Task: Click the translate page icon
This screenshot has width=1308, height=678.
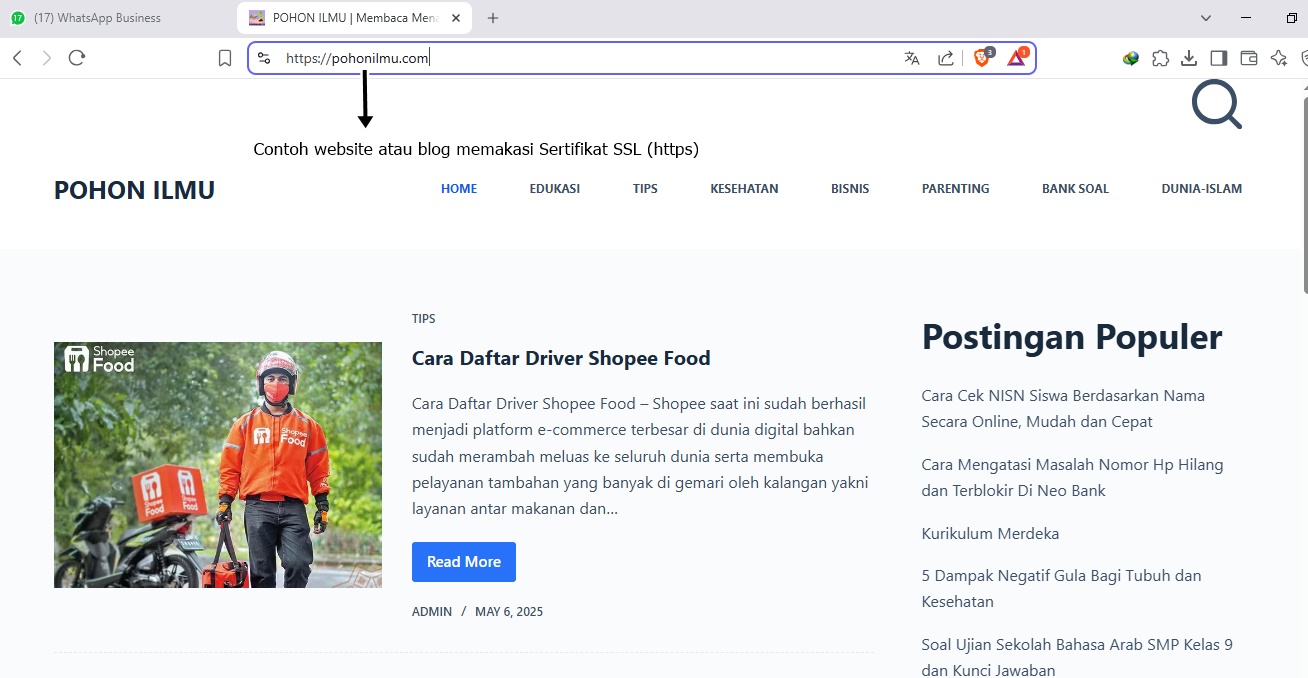Action: pos(912,58)
